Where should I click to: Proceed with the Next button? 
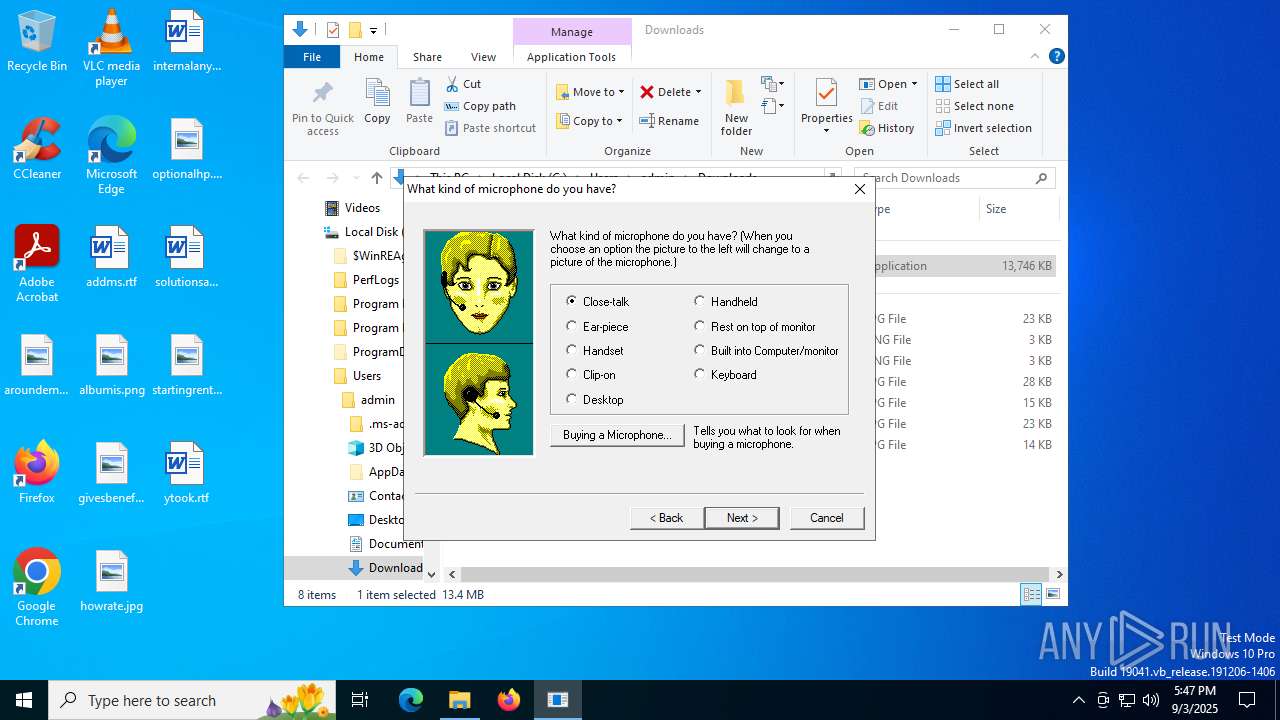pyautogui.click(x=742, y=518)
